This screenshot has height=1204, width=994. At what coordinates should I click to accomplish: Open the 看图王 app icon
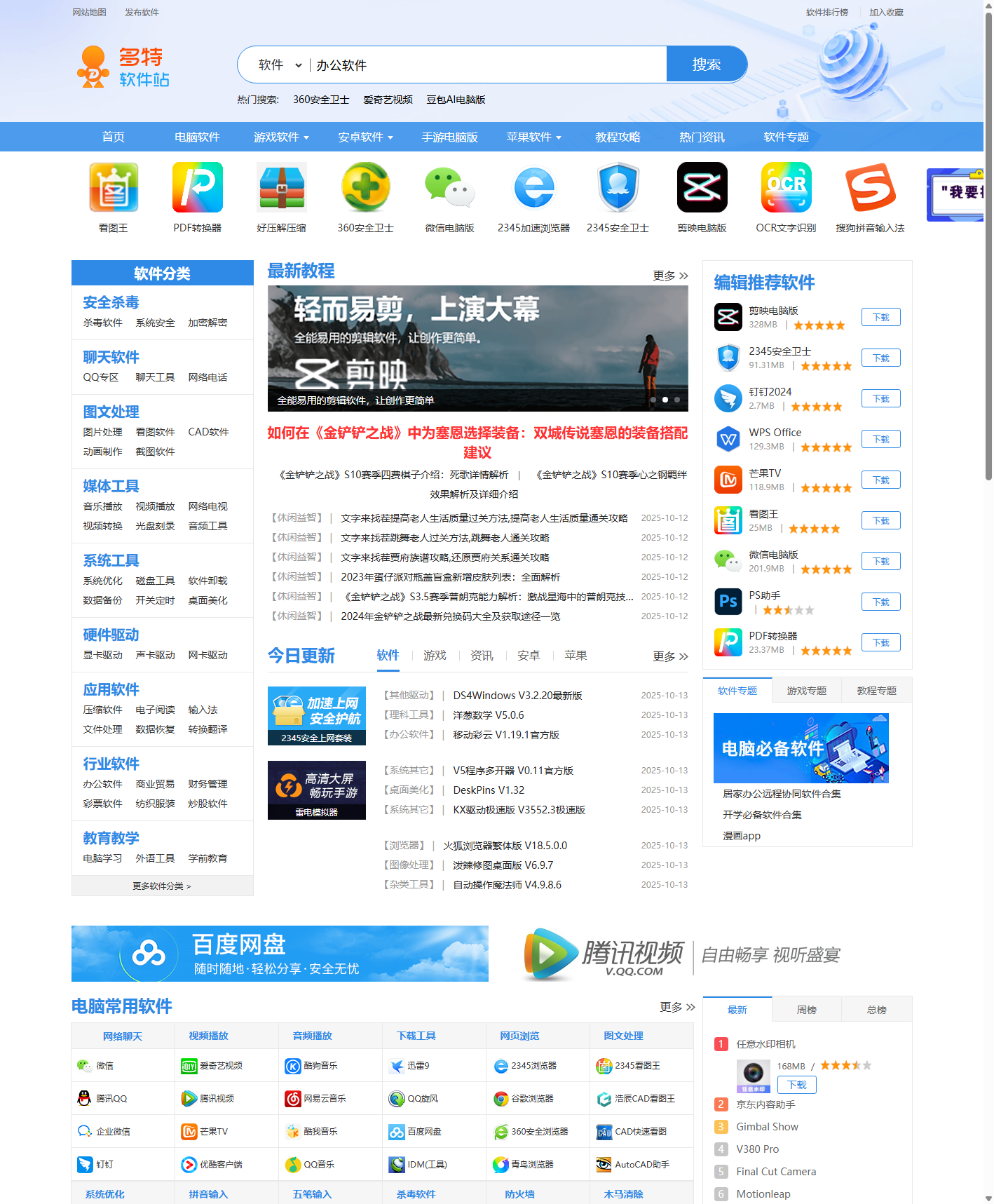(114, 187)
